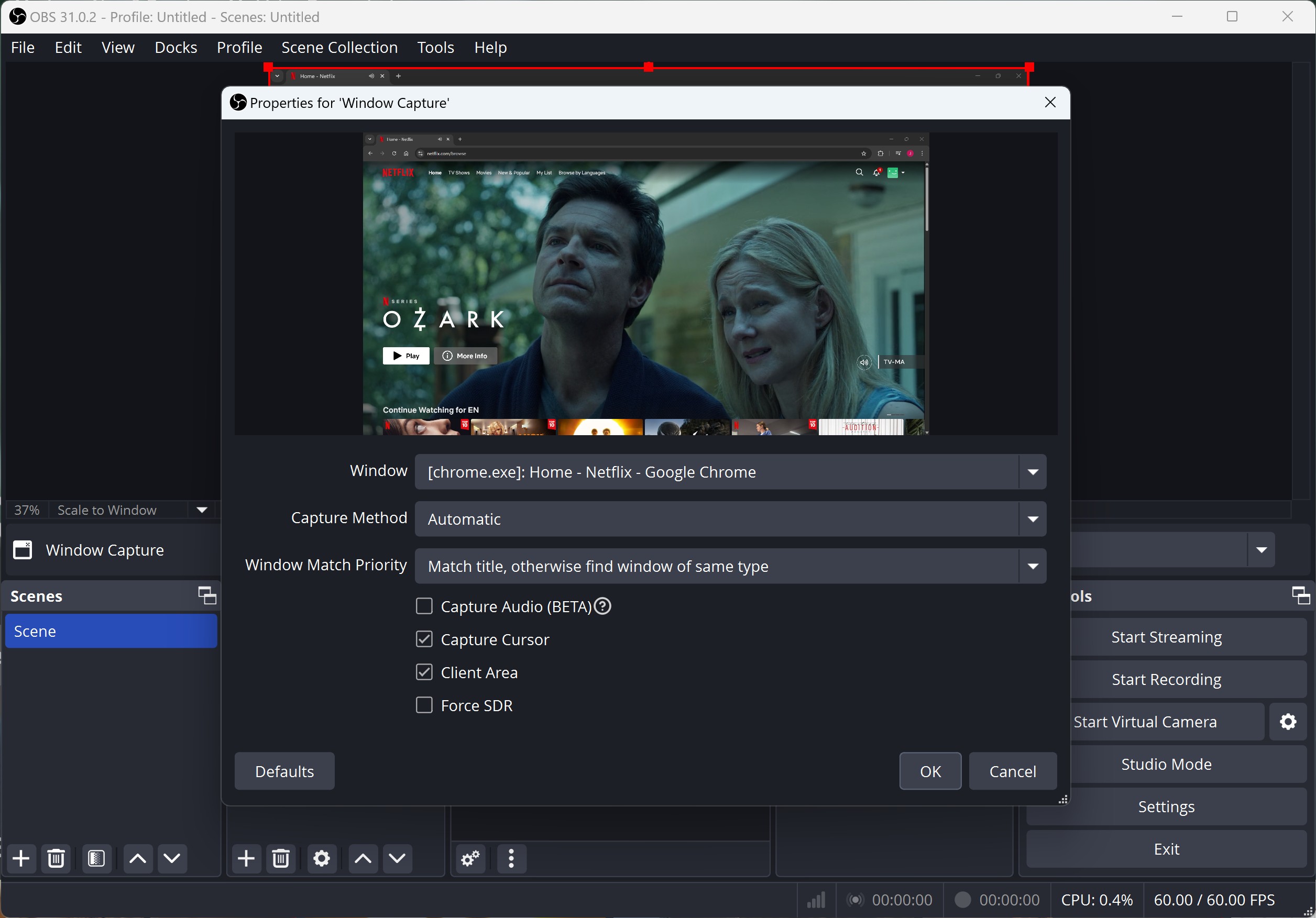This screenshot has width=1316, height=918.
Task: Click Cancel in properties dialog
Action: click(x=1013, y=771)
